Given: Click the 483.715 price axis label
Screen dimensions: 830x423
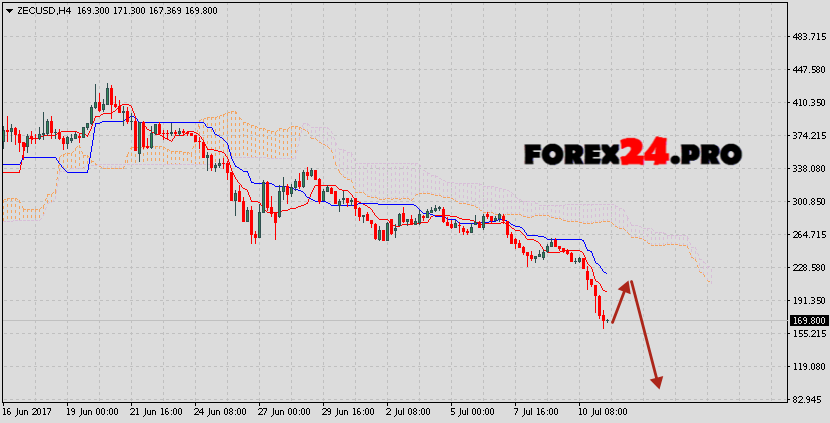Looking at the screenshot, I should (806, 37).
